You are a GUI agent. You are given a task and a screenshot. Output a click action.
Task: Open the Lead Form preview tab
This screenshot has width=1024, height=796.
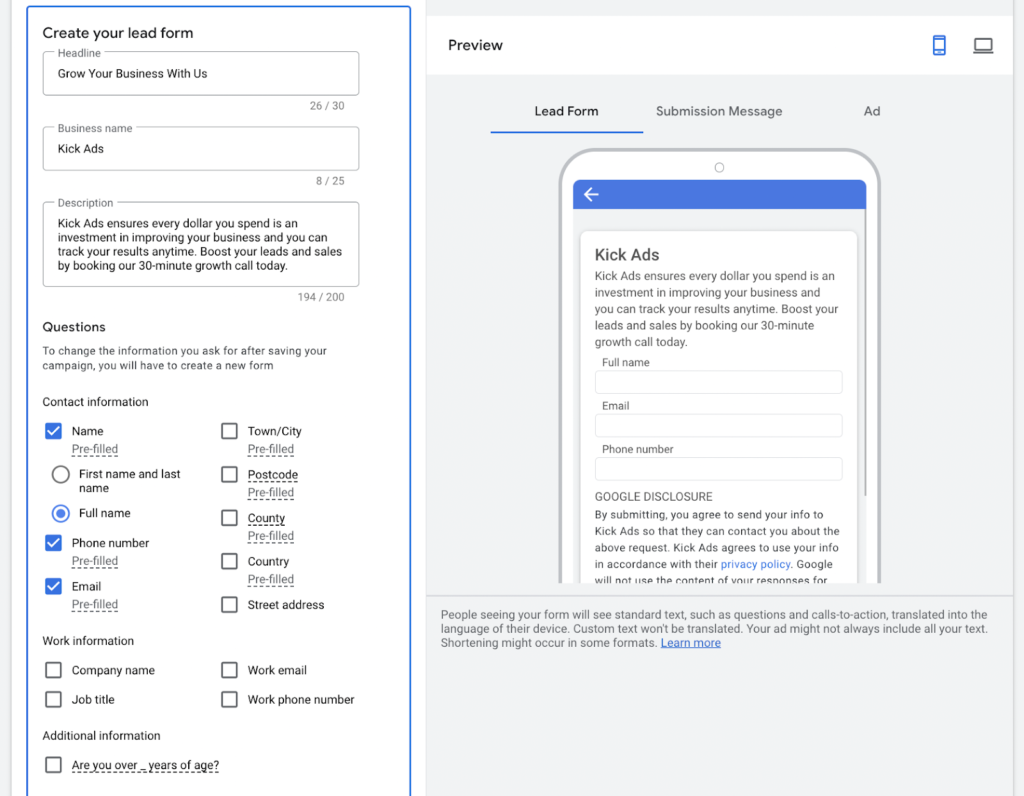[x=566, y=112]
